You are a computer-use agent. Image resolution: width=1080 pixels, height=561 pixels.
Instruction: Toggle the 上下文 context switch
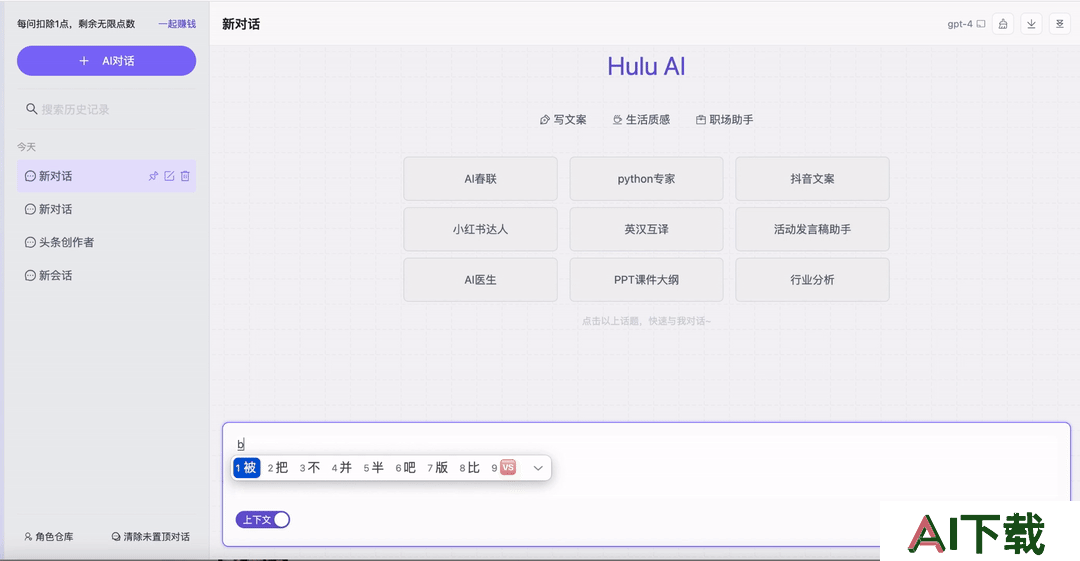point(262,520)
